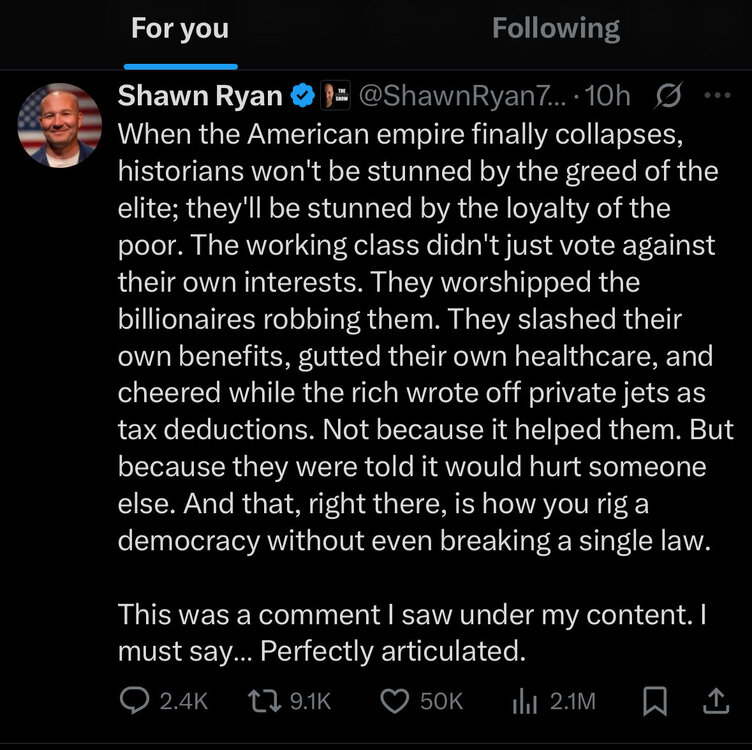This screenshot has width=752, height=750.
Task: Open The Show affiliate badge
Action: [334, 96]
